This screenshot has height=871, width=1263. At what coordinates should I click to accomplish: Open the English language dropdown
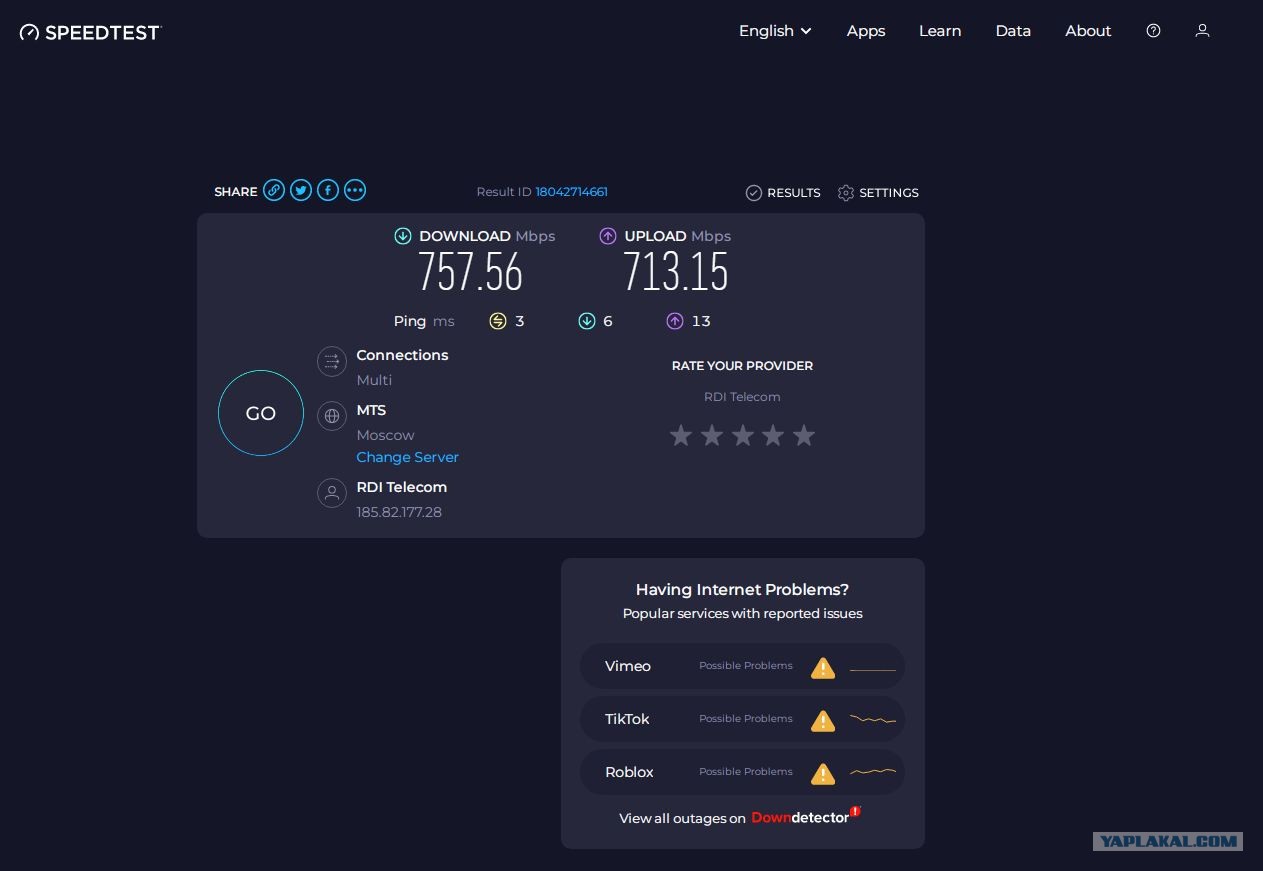coord(775,31)
